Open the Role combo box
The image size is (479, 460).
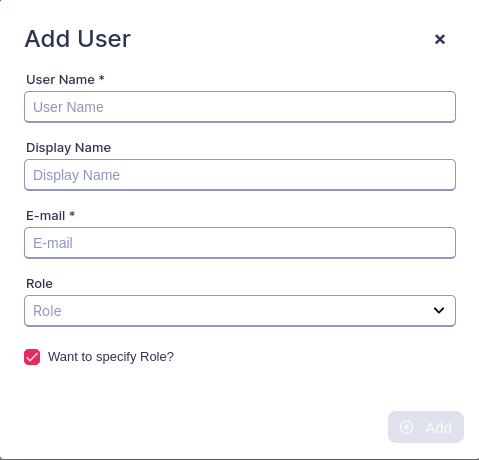240,311
